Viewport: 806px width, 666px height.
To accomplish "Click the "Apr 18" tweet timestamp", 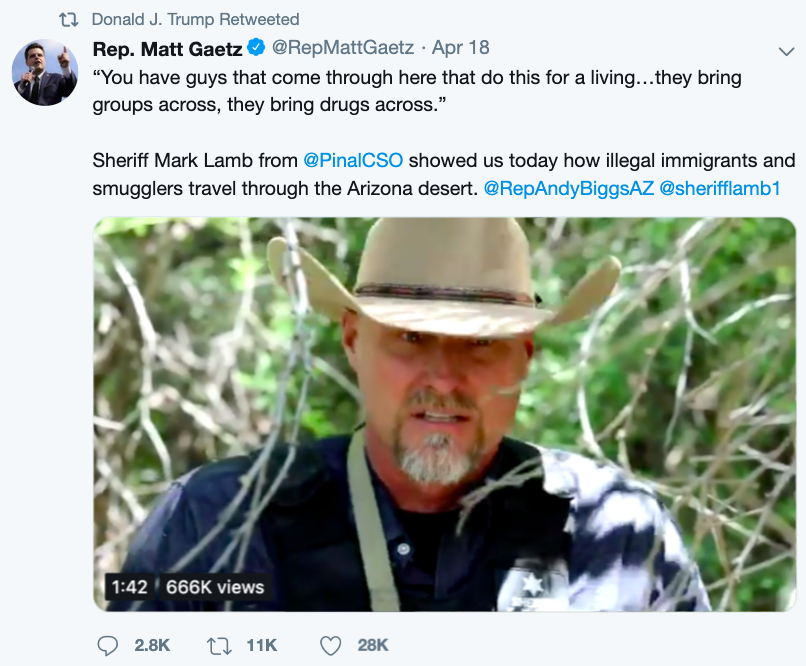I will [460, 48].
